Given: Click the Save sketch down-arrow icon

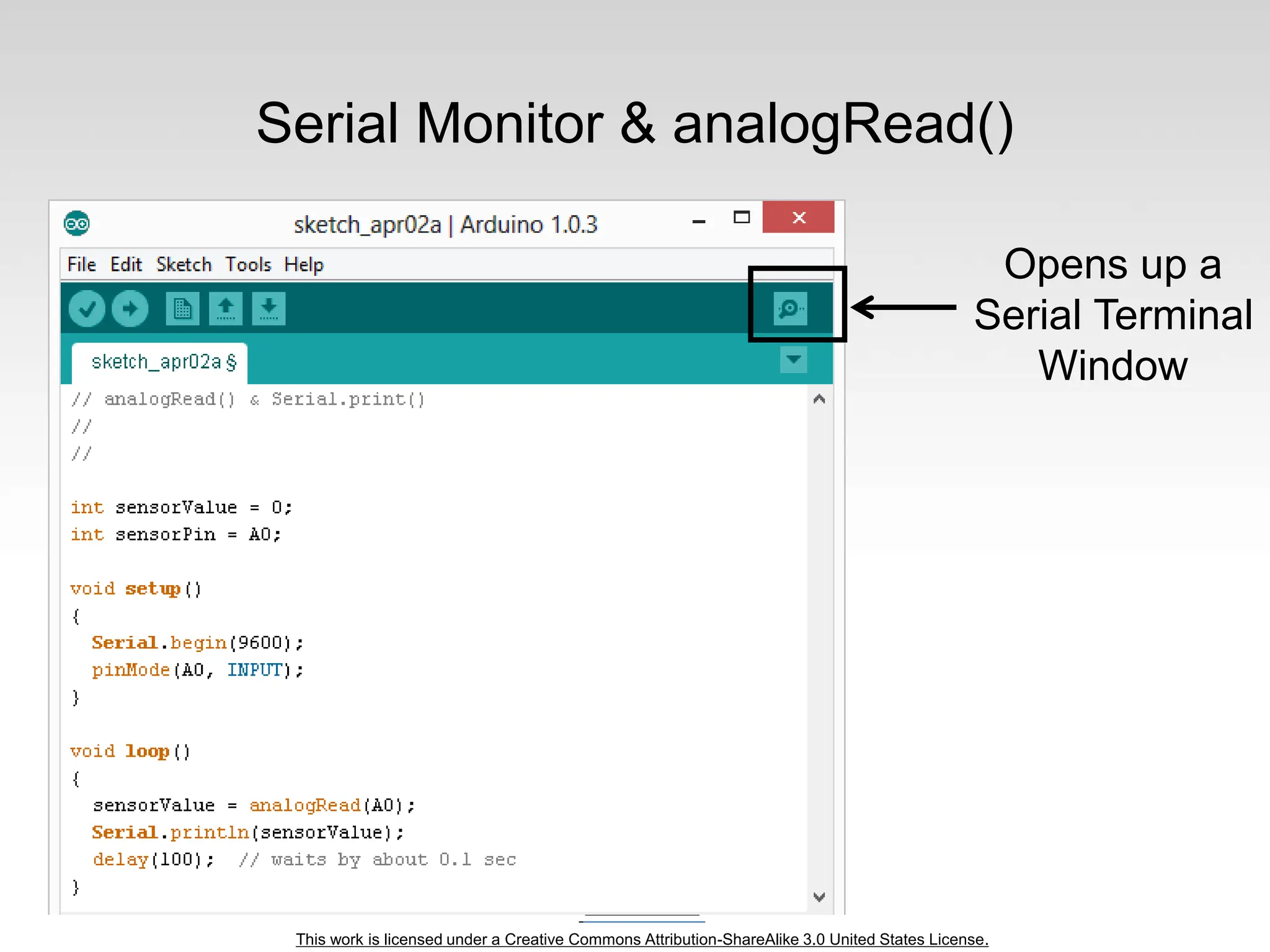Looking at the screenshot, I should coord(269,308).
